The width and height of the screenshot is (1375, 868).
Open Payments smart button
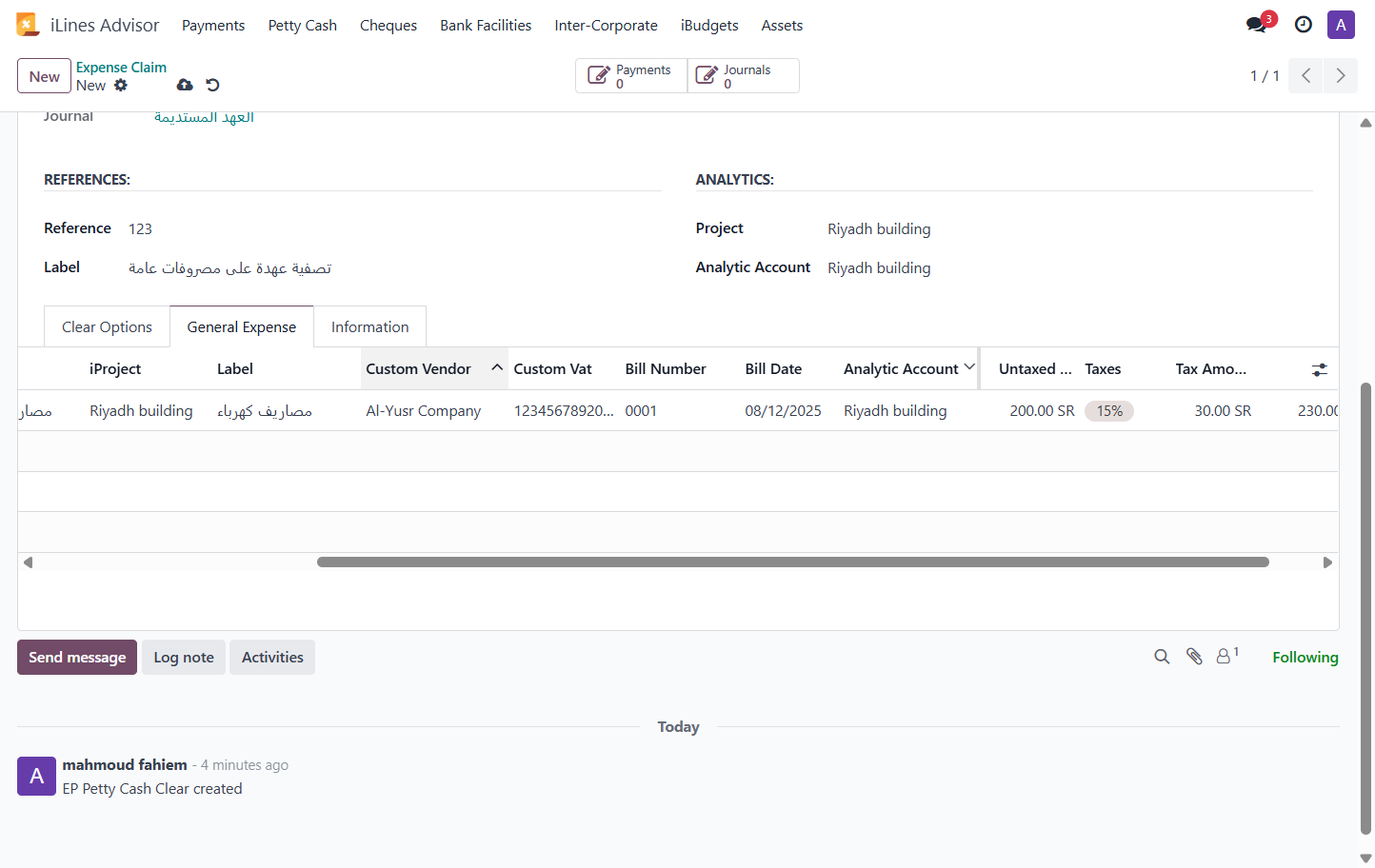(x=631, y=76)
